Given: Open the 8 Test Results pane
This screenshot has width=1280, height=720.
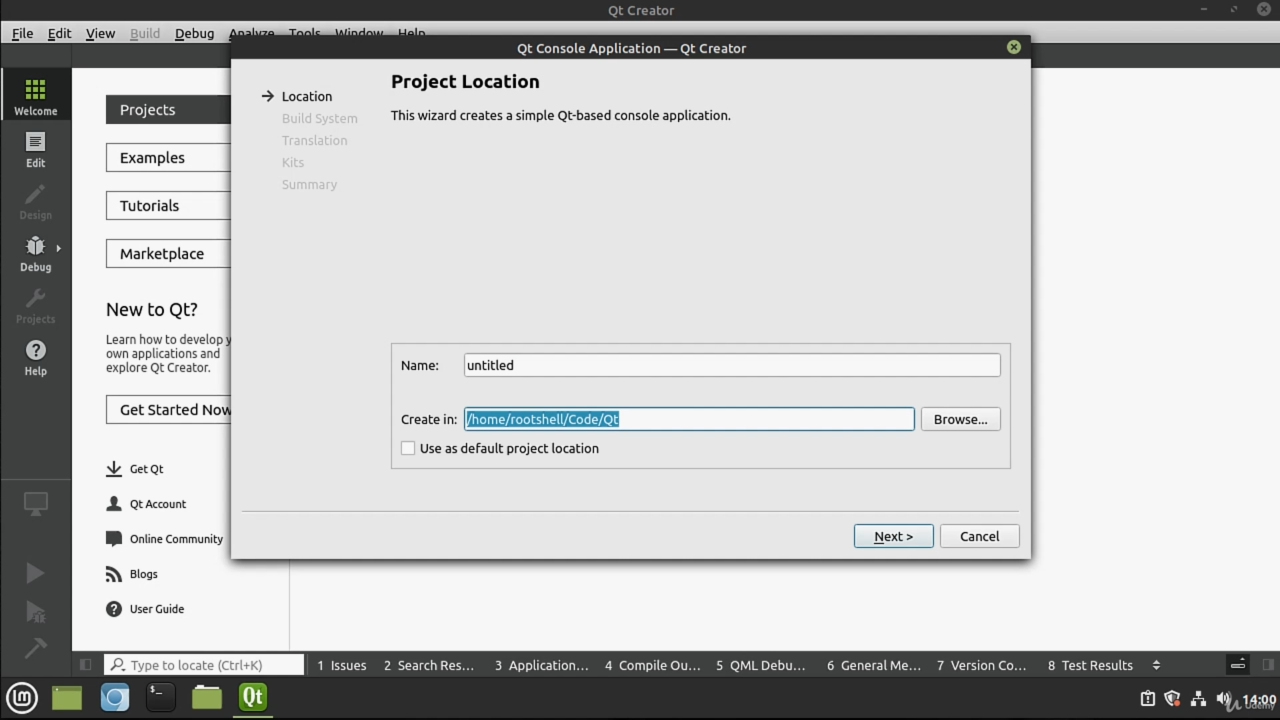Looking at the screenshot, I should point(1090,665).
